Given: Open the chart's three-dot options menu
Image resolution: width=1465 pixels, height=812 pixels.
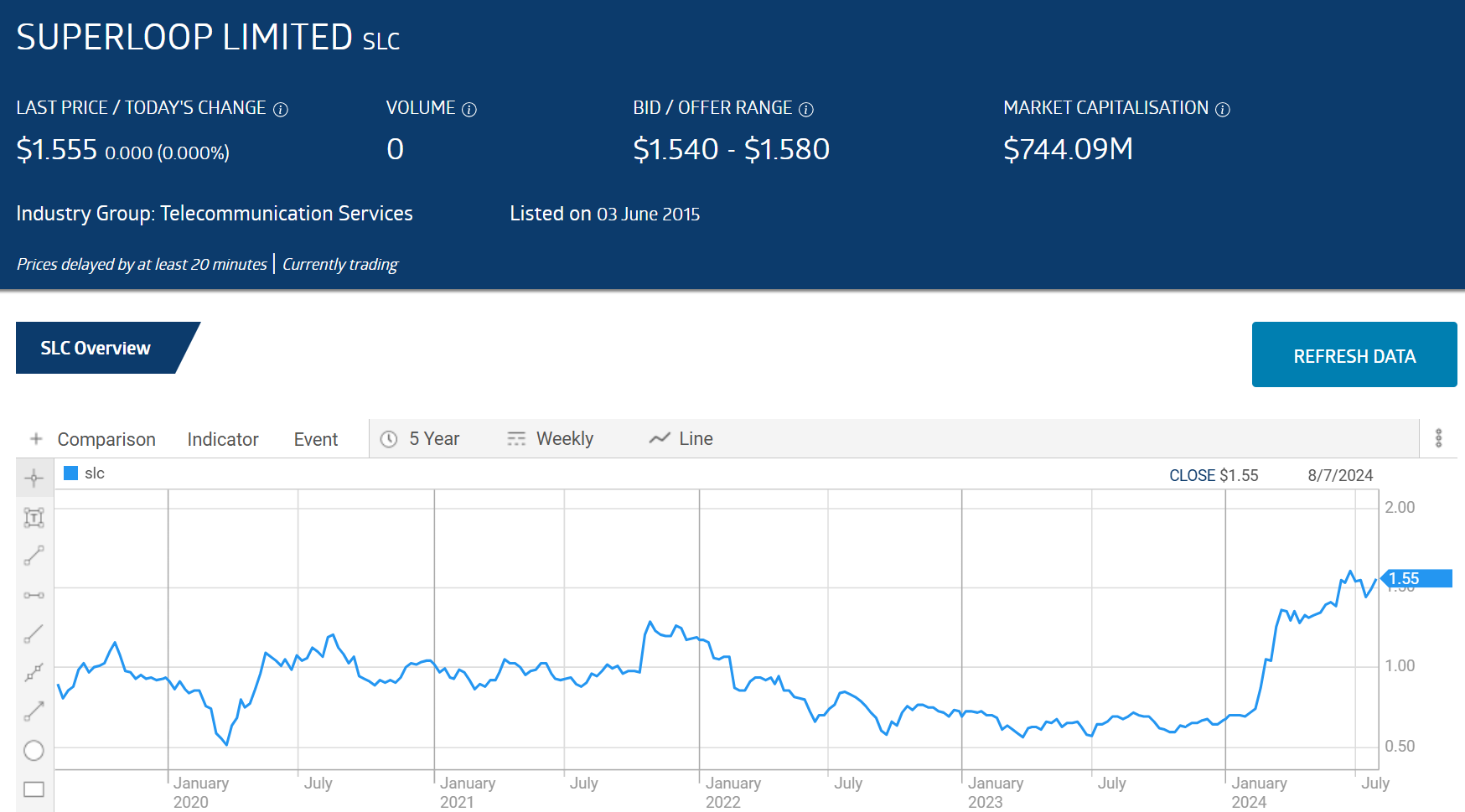Looking at the screenshot, I should point(1438,438).
